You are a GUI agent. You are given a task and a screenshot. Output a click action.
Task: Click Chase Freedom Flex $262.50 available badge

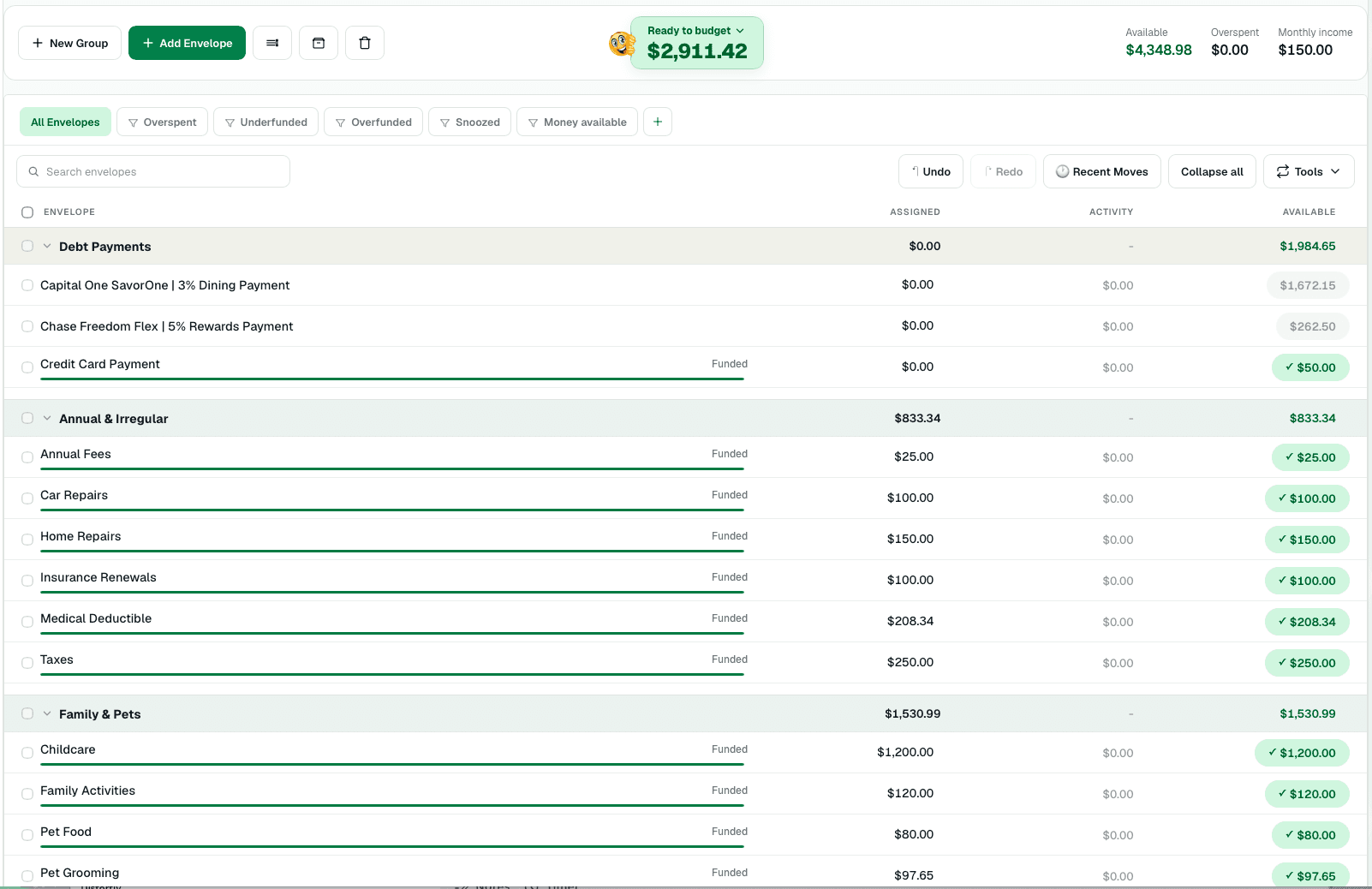pyautogui.click(x=1313, y=326)
